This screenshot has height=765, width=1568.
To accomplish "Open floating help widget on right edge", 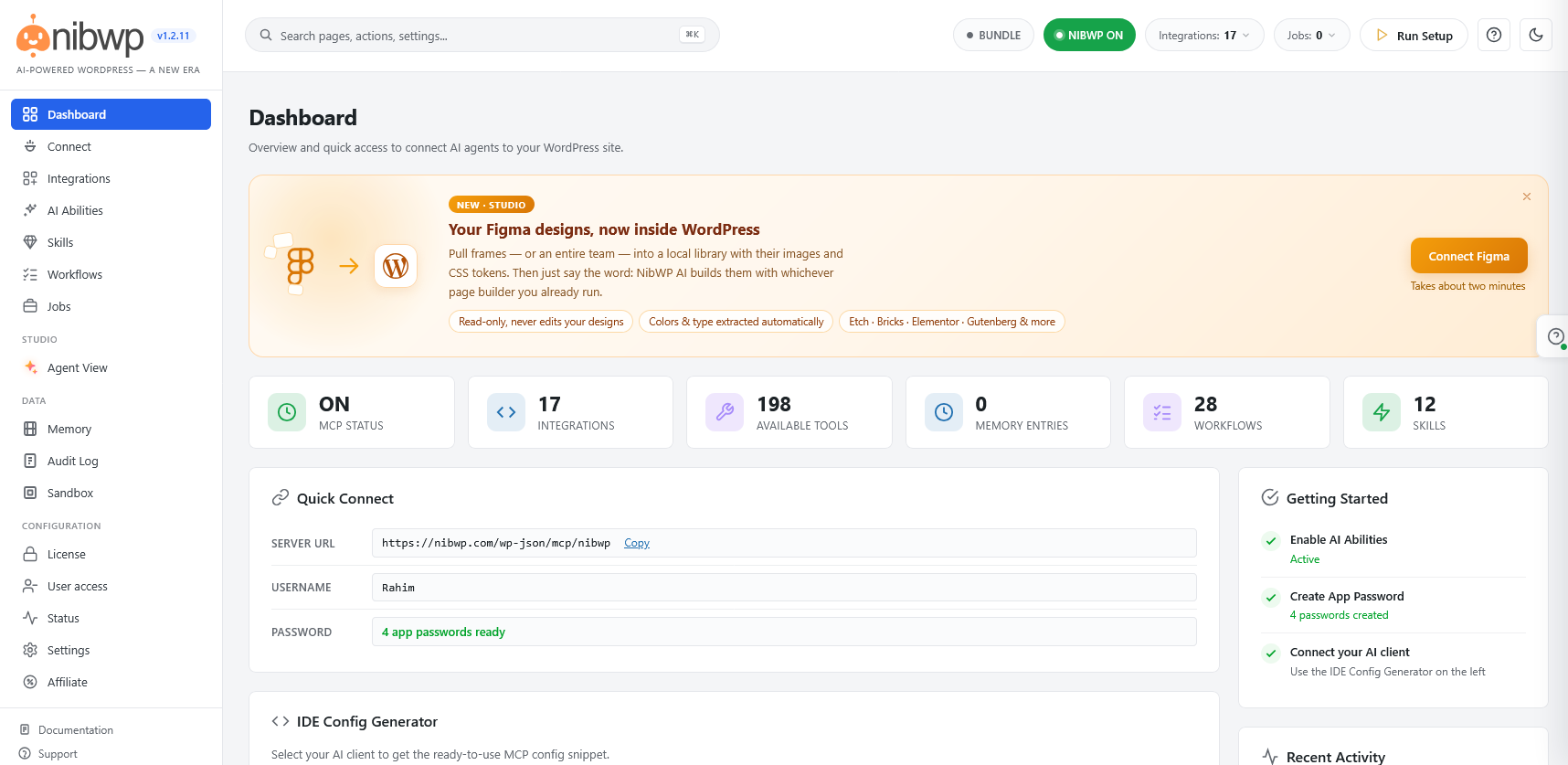I will point(1555,336).
